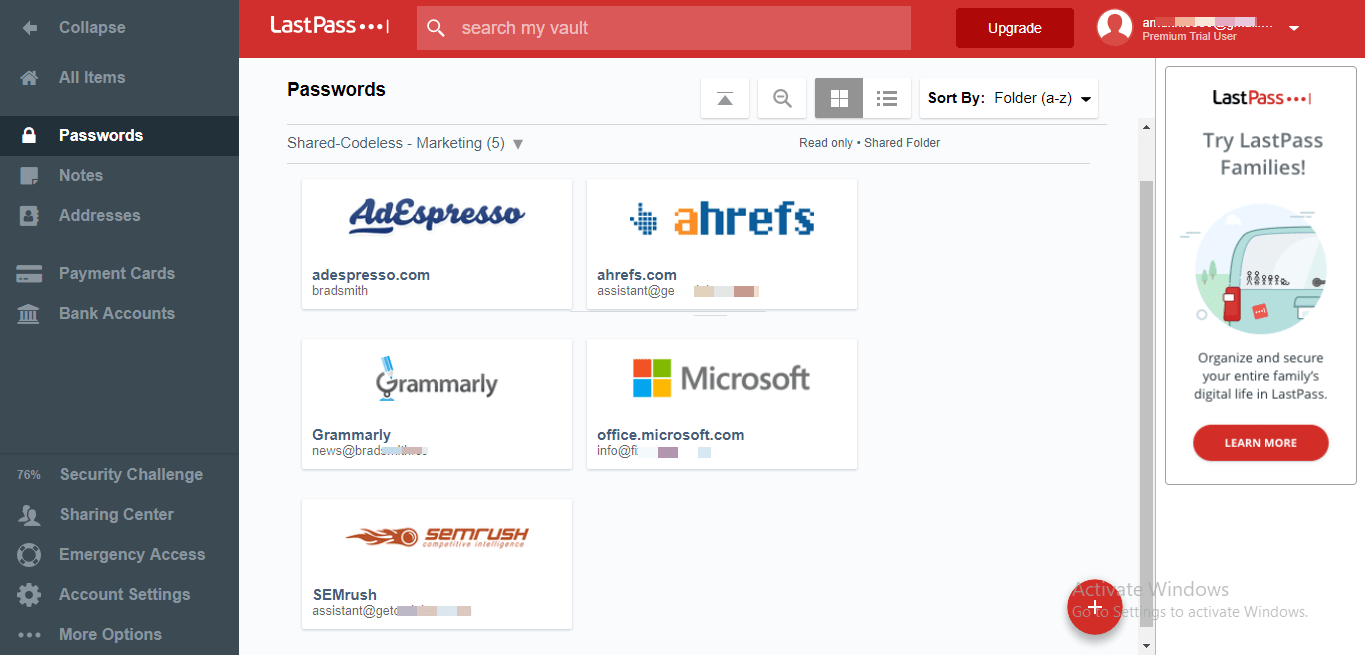The image size is (1365, 655).
Task: Click username bradsmith under adespresso
Action: tap(340, 291)
